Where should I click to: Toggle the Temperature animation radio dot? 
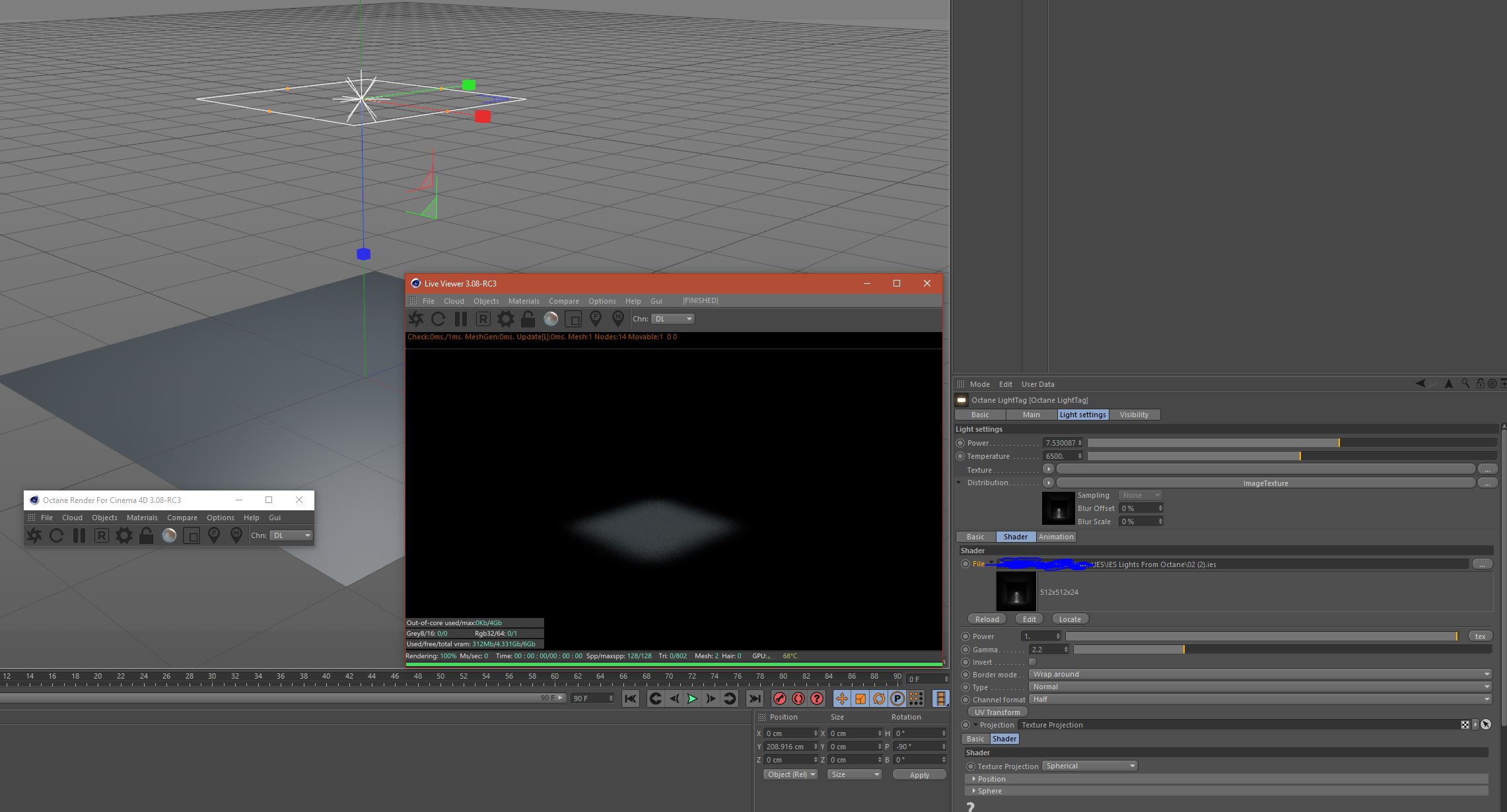pos(960,456)
